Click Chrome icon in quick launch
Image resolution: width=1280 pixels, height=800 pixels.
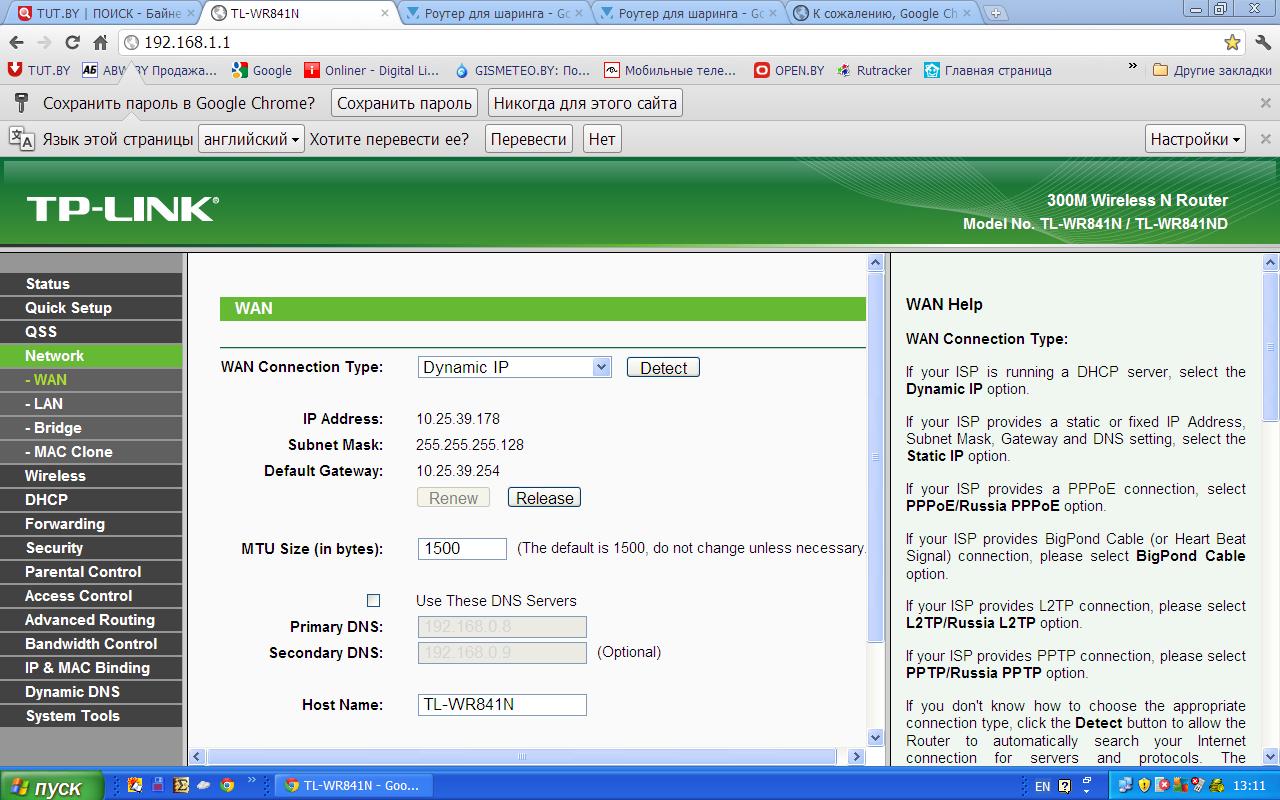227,785
